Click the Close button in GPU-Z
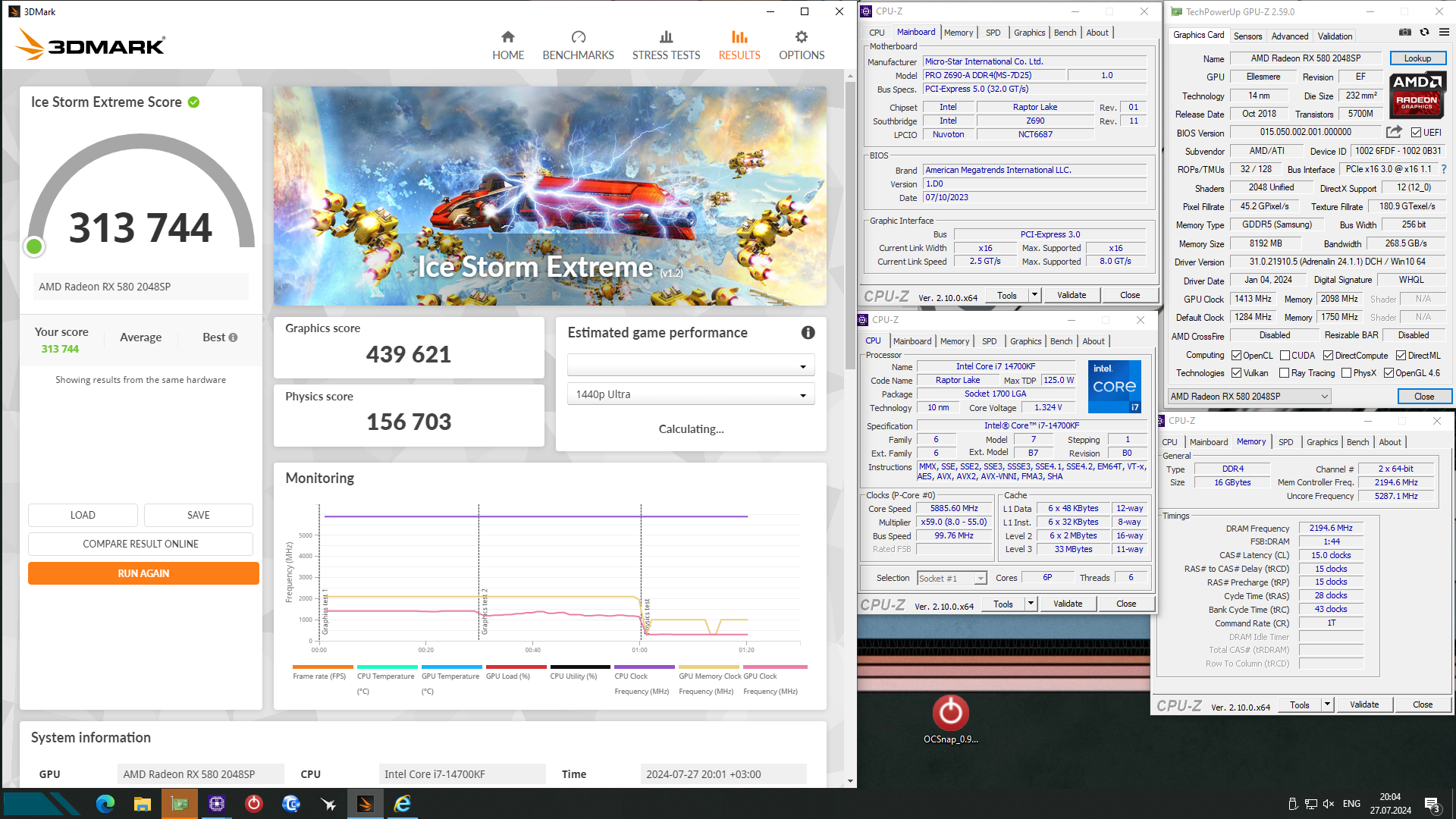1456x819 pixels. [x=1423, y=397]
